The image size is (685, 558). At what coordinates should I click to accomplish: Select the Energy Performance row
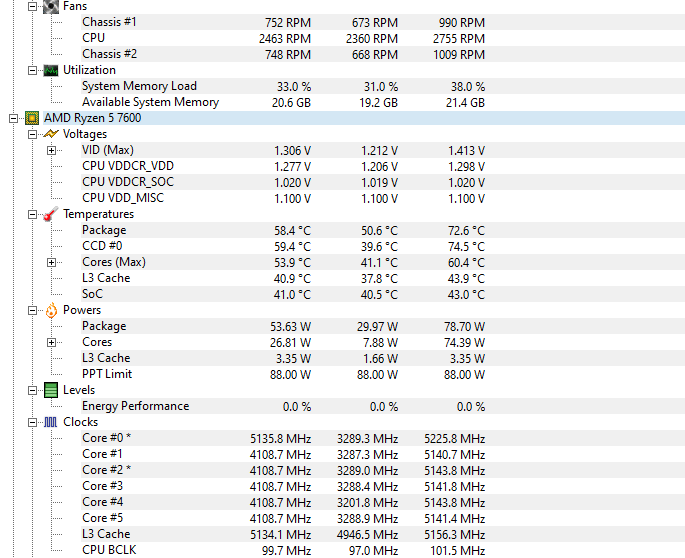[x=383, y=406]
